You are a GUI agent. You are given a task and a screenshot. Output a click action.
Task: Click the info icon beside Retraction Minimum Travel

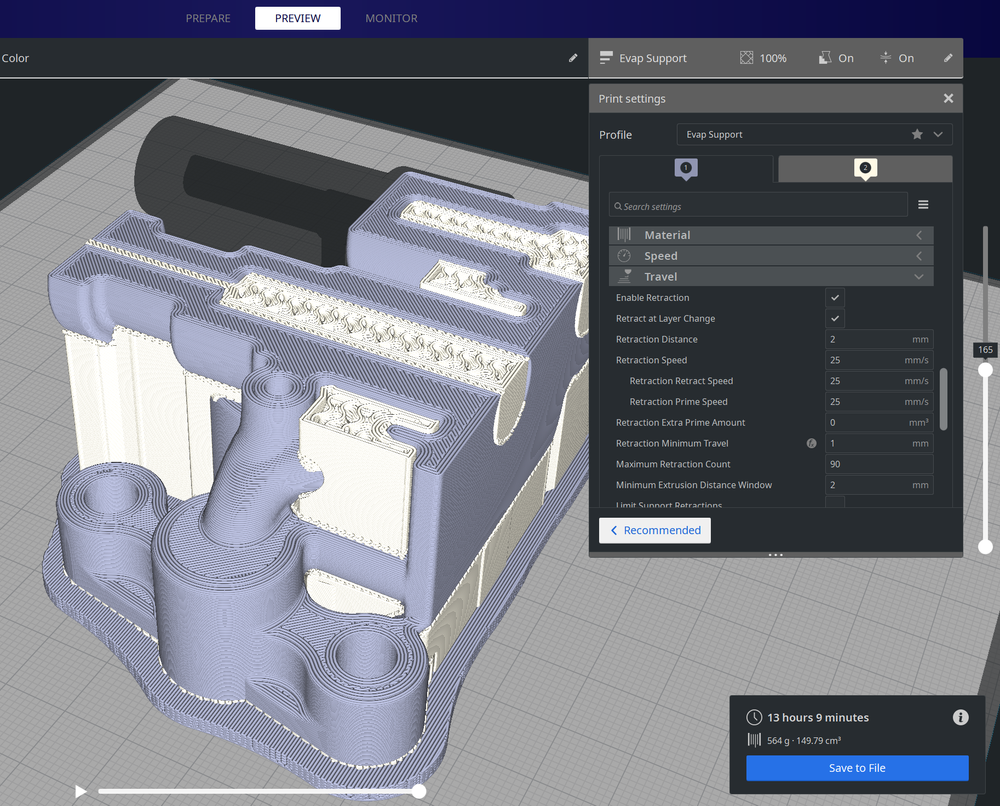[811, 443]
